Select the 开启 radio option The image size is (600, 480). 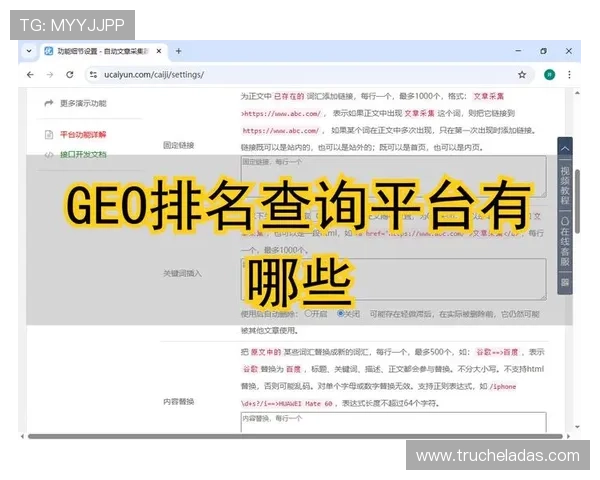(x=308, y=313)
